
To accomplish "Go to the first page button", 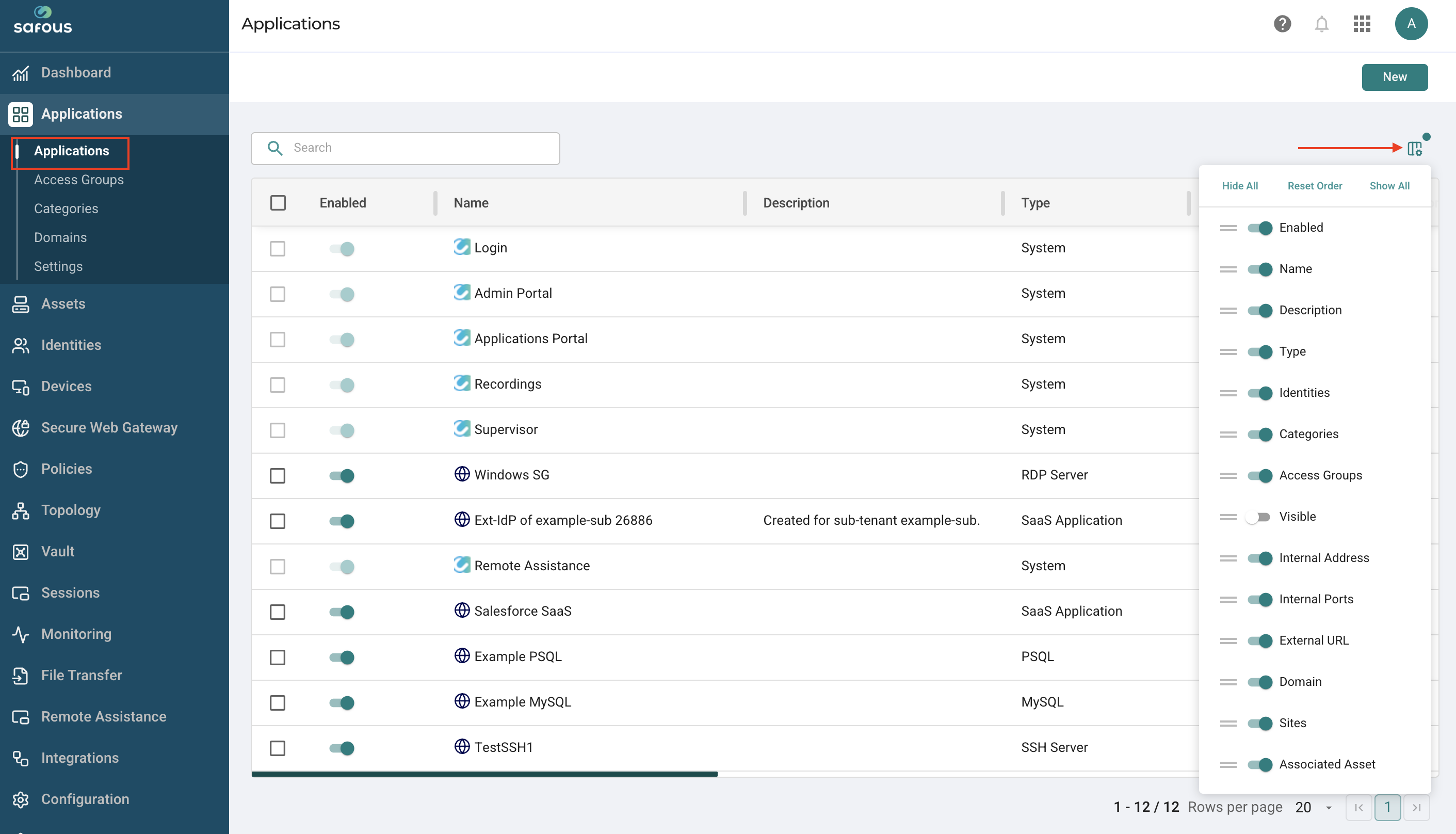I will [x=1358, y=807].
